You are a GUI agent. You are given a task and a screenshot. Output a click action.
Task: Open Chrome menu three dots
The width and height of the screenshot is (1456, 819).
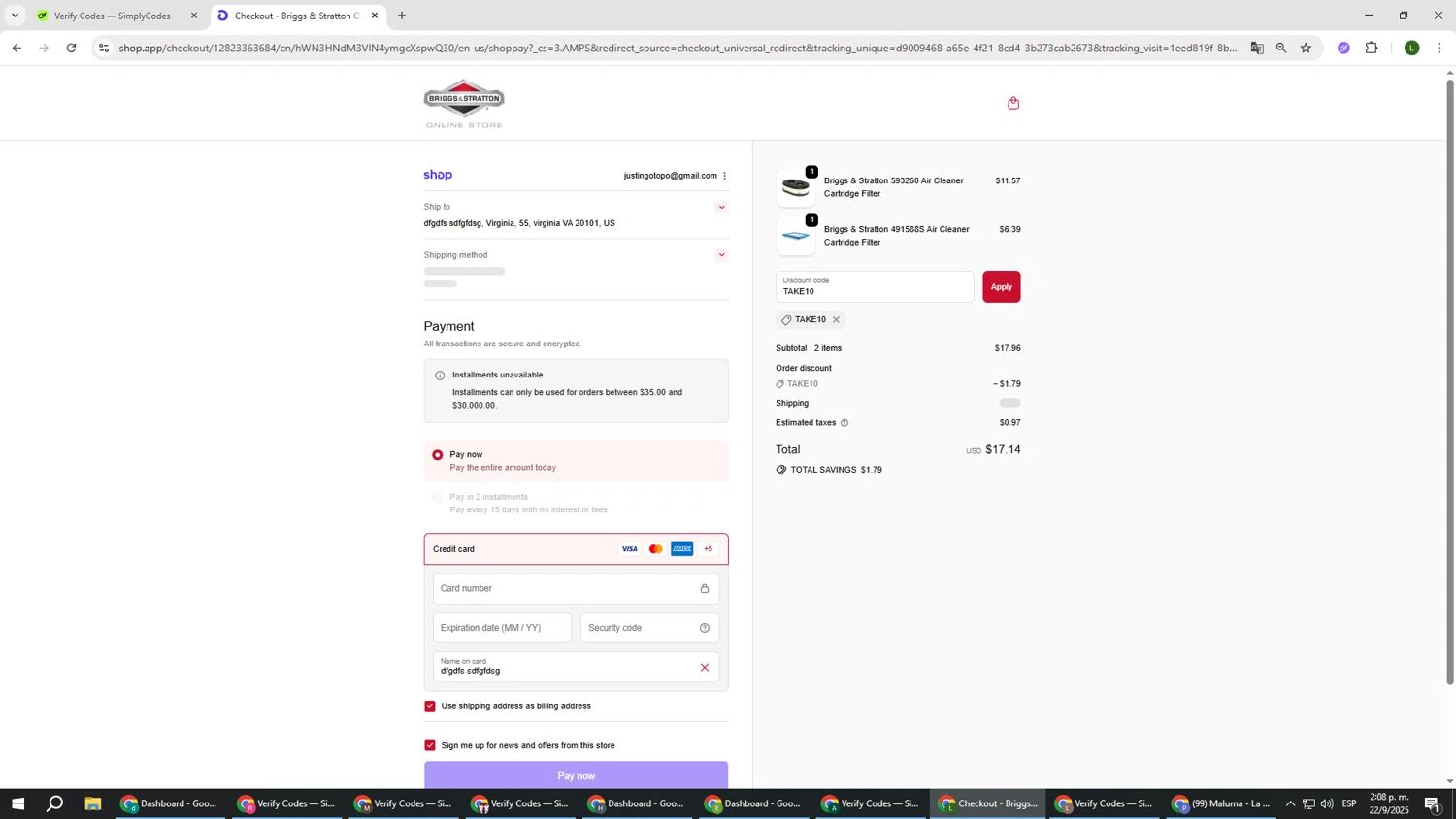[x=1439, y=48]
